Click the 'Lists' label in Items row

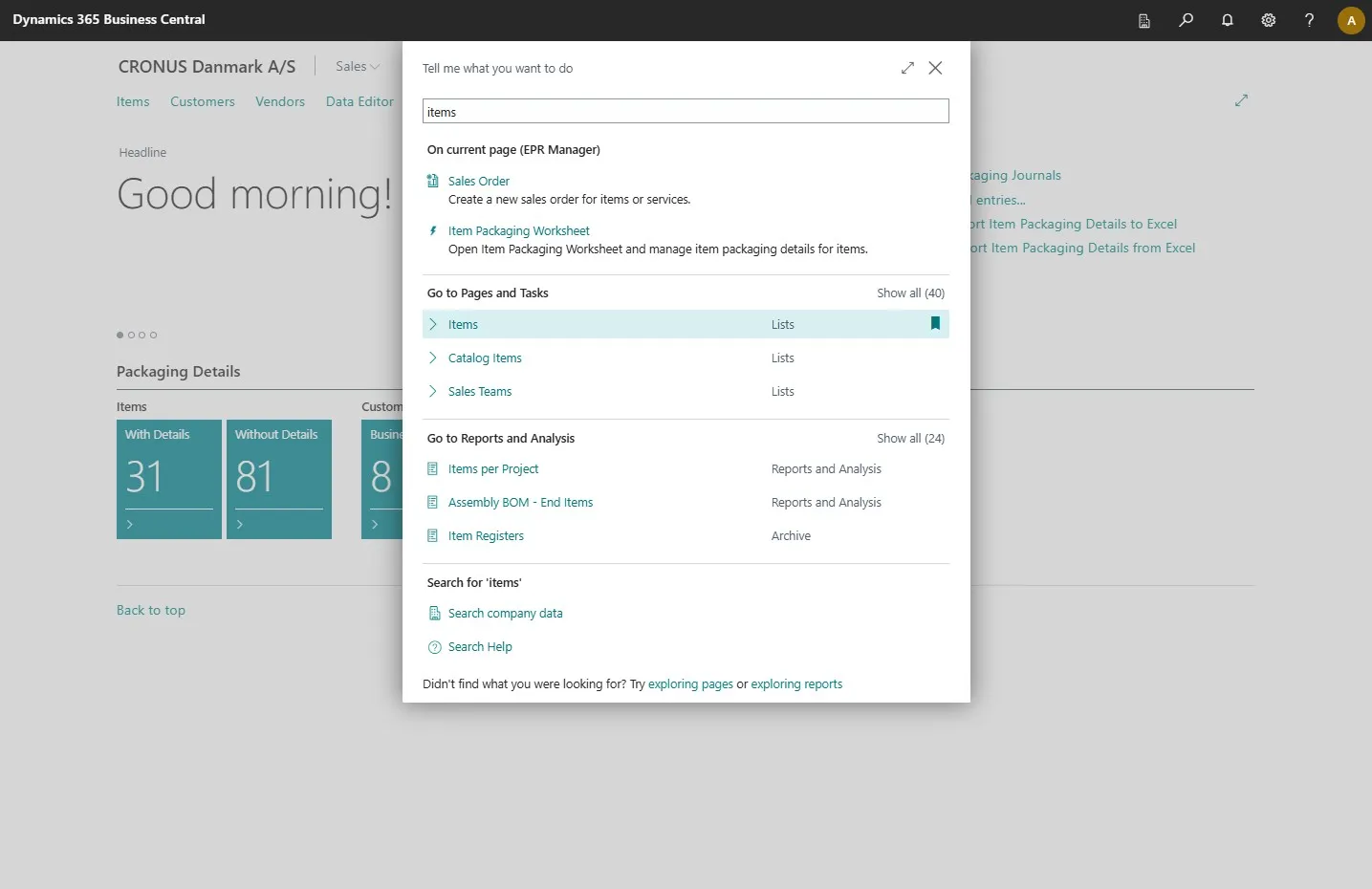pos(783,325)
